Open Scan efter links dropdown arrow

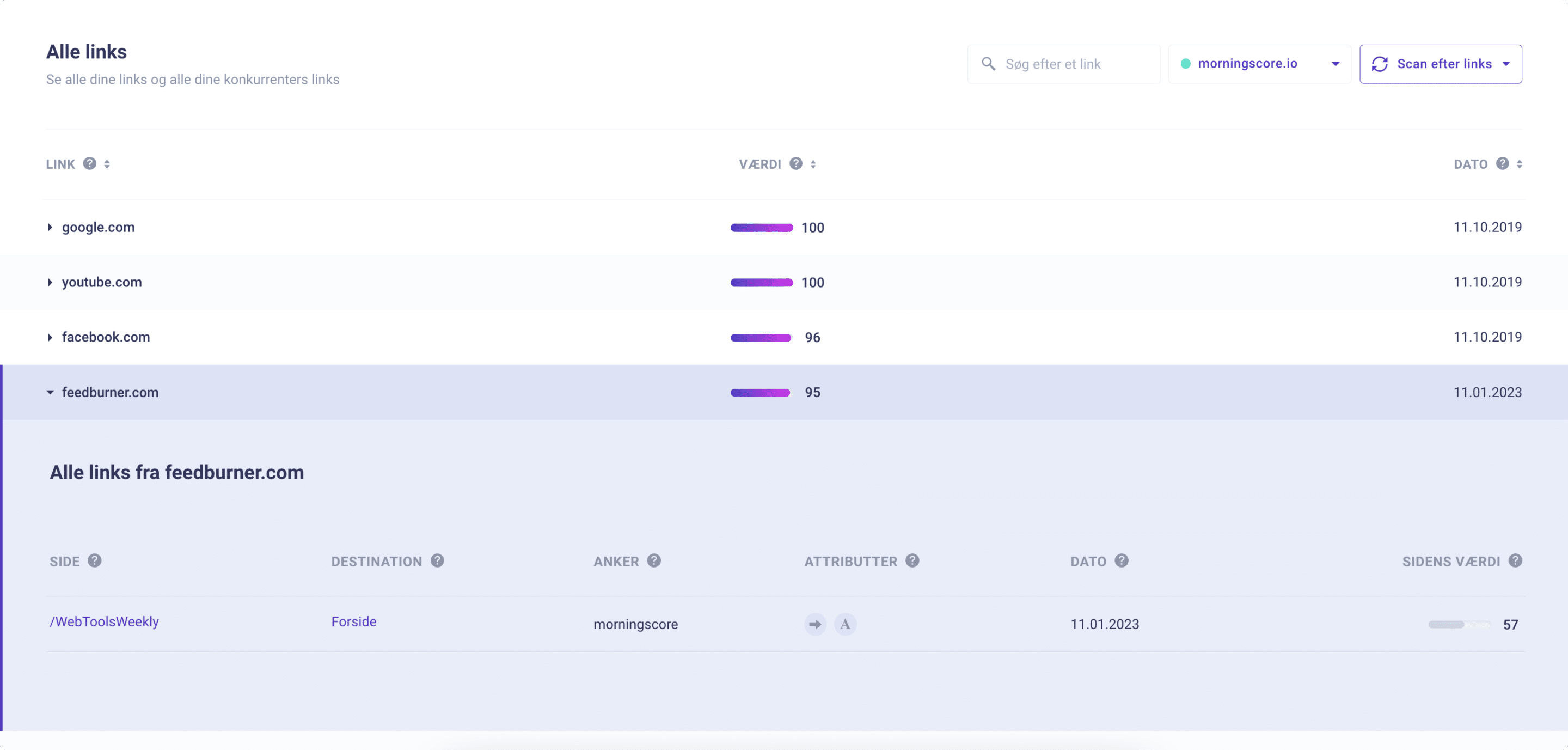(x=1506, y=64)
